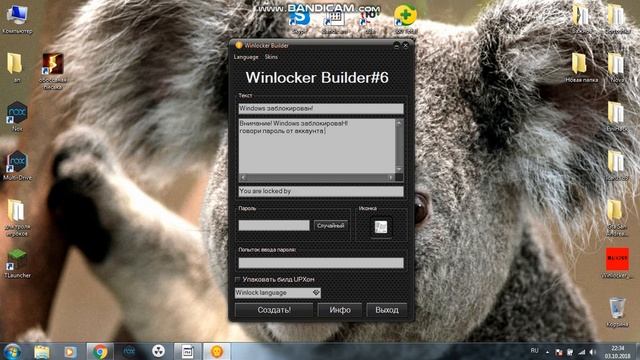Select the lightning-bolt game shortcut on desktop
The image size is (640, 360).
tap(53, 71)
